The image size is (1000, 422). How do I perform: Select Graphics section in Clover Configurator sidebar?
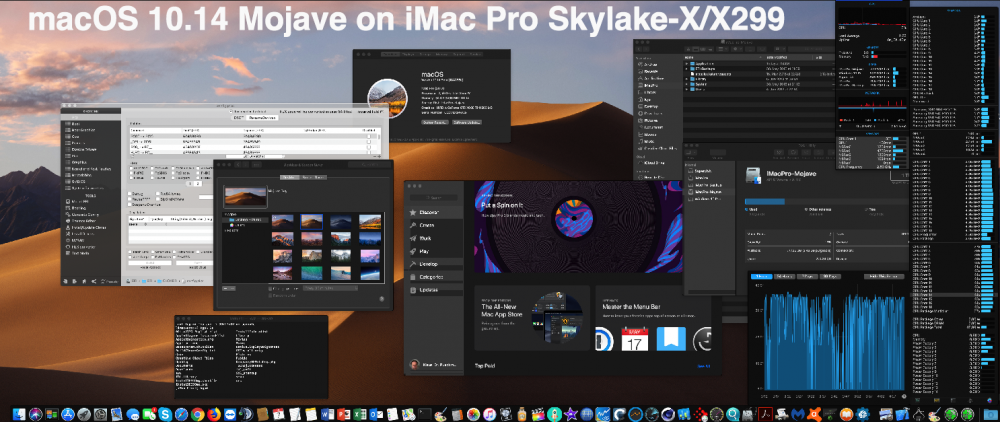pos(78,162)
